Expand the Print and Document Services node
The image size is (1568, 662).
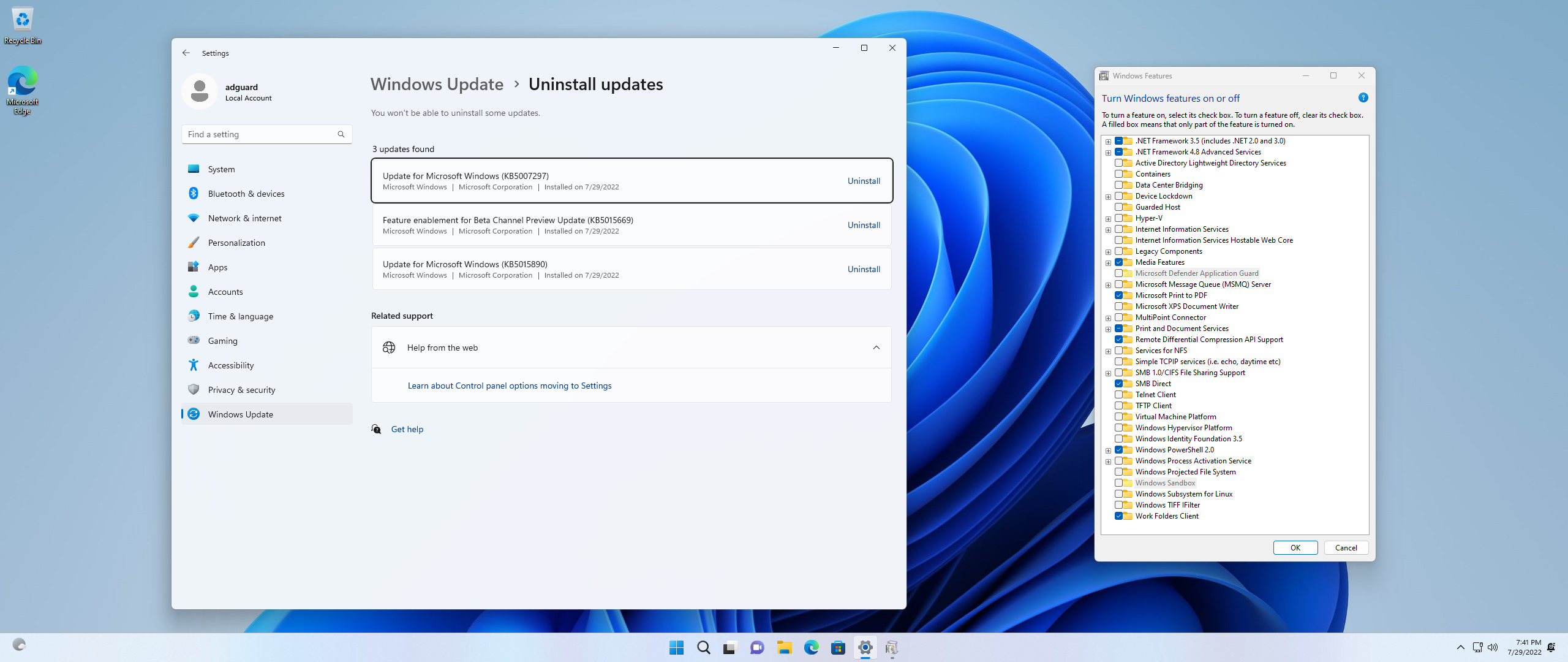(x=1108, y=329)
